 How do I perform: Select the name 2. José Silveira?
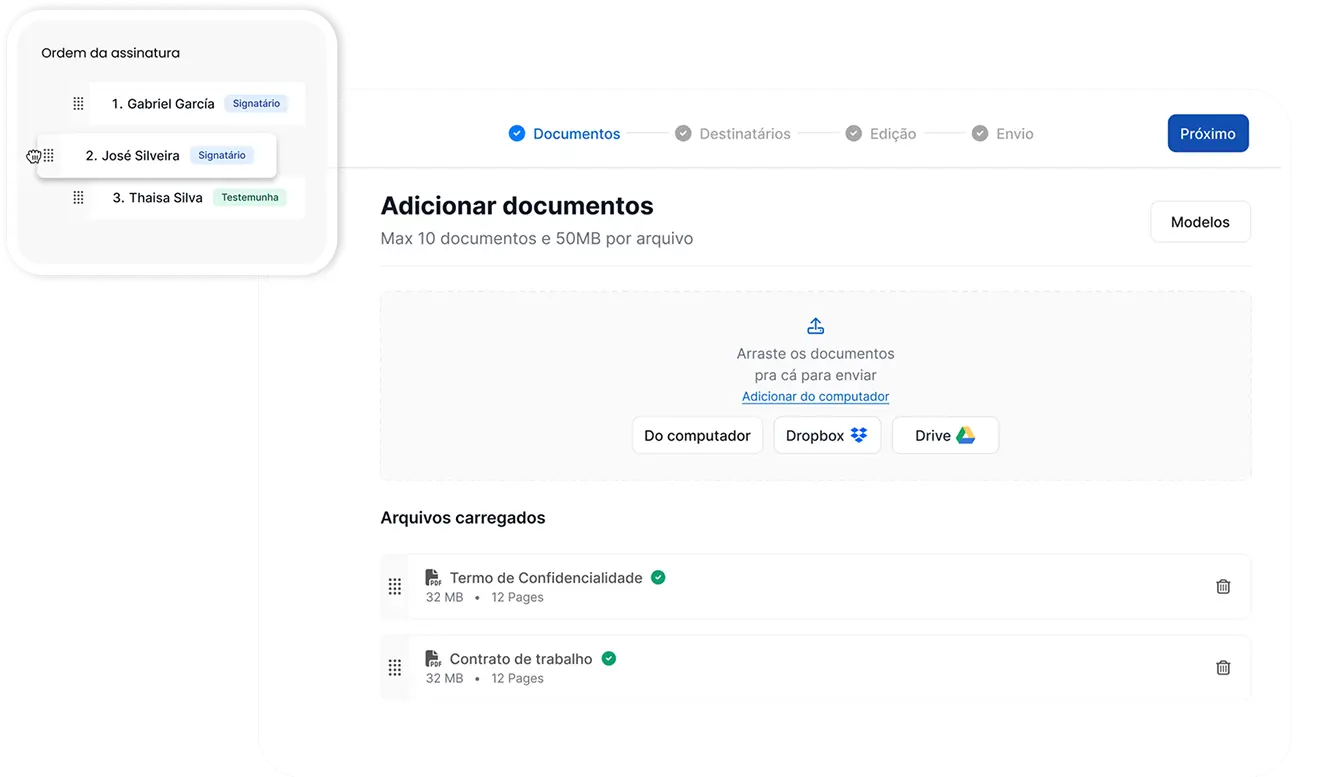pos(133,156)
